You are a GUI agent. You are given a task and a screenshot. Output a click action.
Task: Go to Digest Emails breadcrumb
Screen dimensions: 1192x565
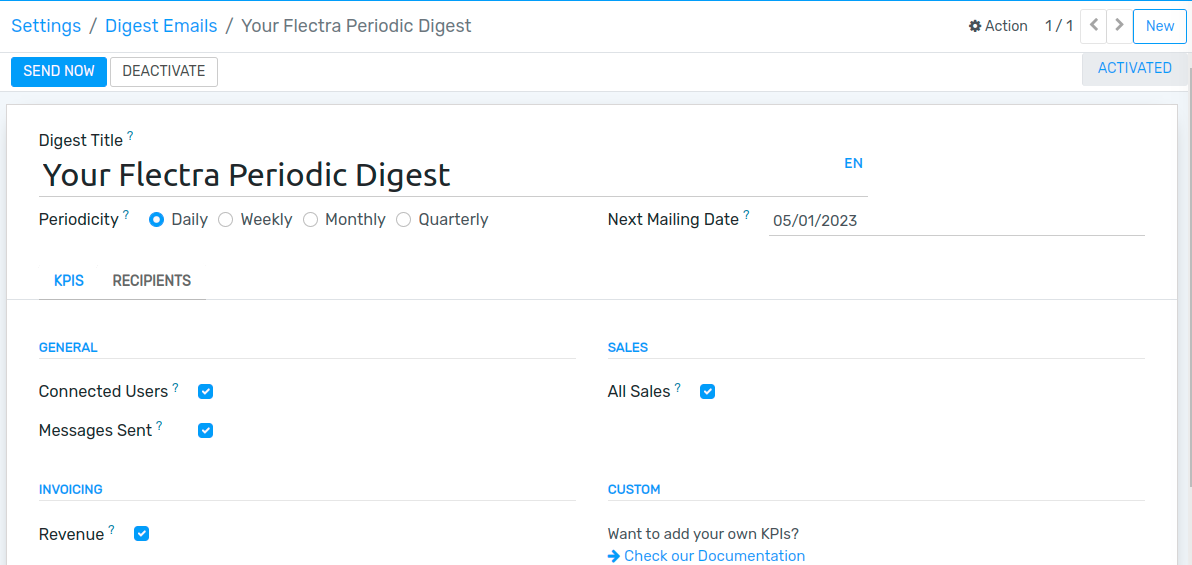point(161,26)
